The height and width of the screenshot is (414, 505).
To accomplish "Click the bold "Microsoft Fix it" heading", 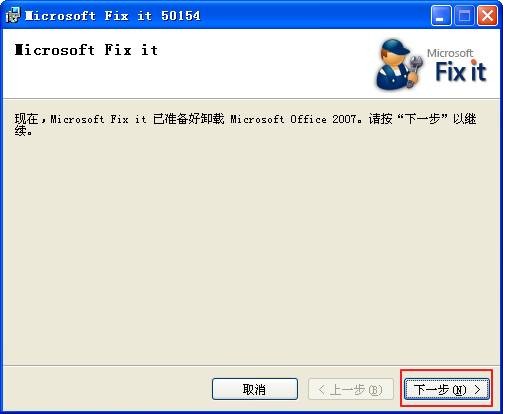I will click(86, 50).
